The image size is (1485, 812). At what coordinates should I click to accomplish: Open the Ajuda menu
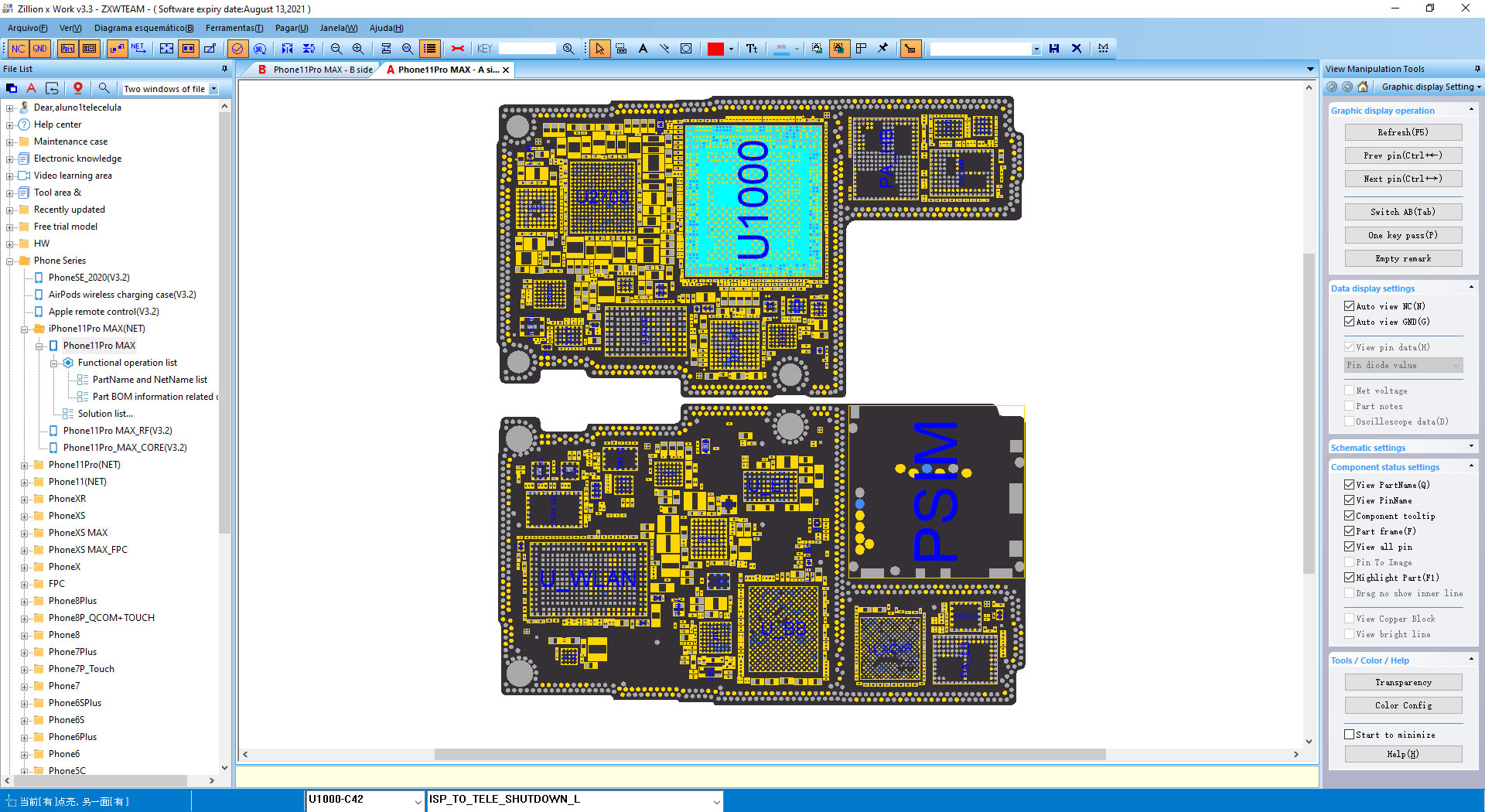coord(386,28)
